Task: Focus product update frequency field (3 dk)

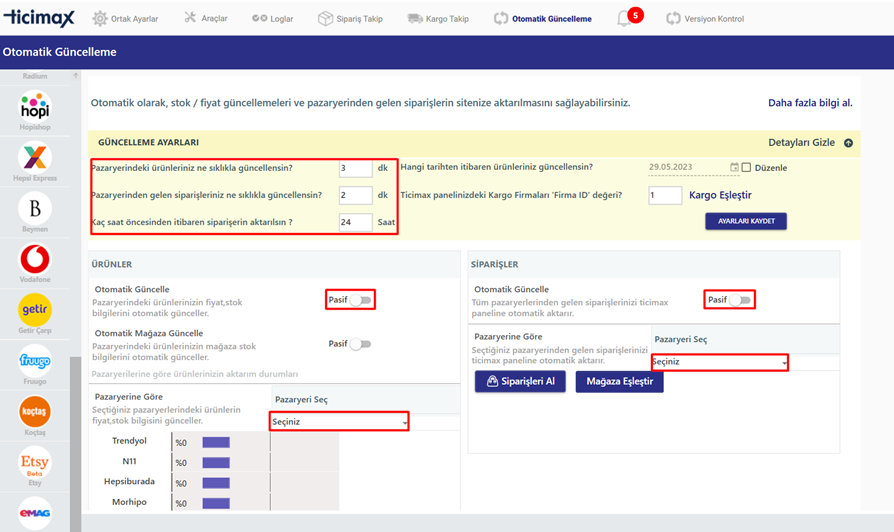Action: coord(356,168)
